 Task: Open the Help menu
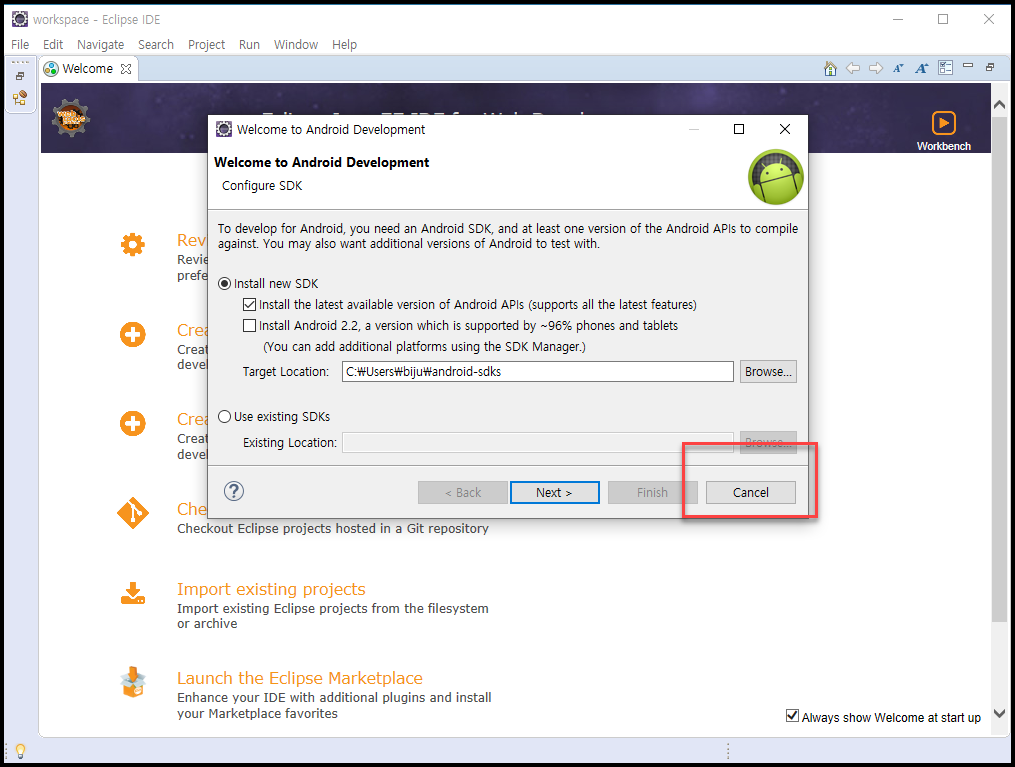[344, 45]
